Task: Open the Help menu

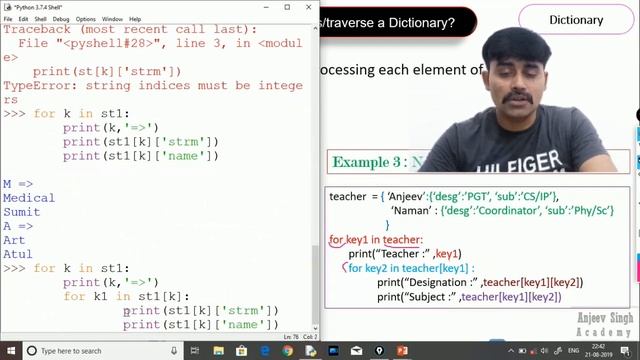Action: 135,19
